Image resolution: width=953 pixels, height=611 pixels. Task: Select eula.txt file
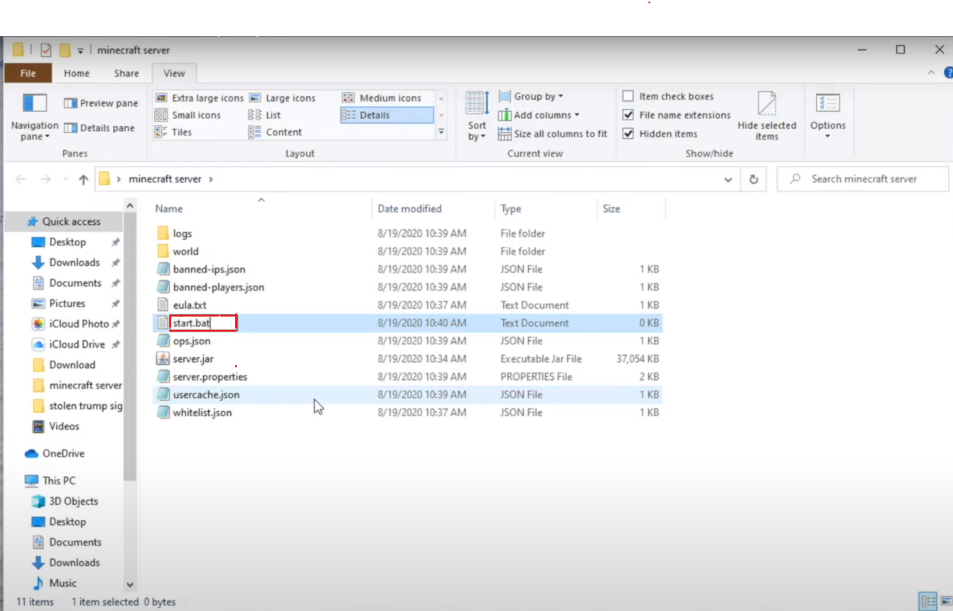tap(190, 305)
